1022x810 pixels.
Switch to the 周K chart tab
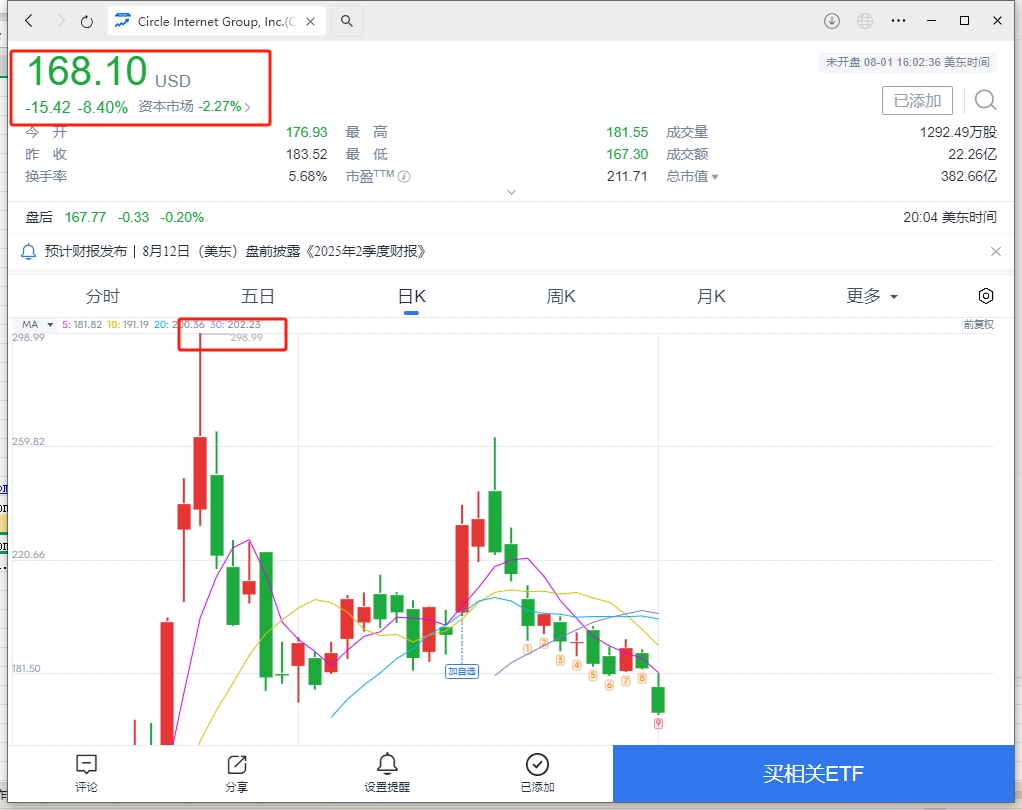pos(561,297)
